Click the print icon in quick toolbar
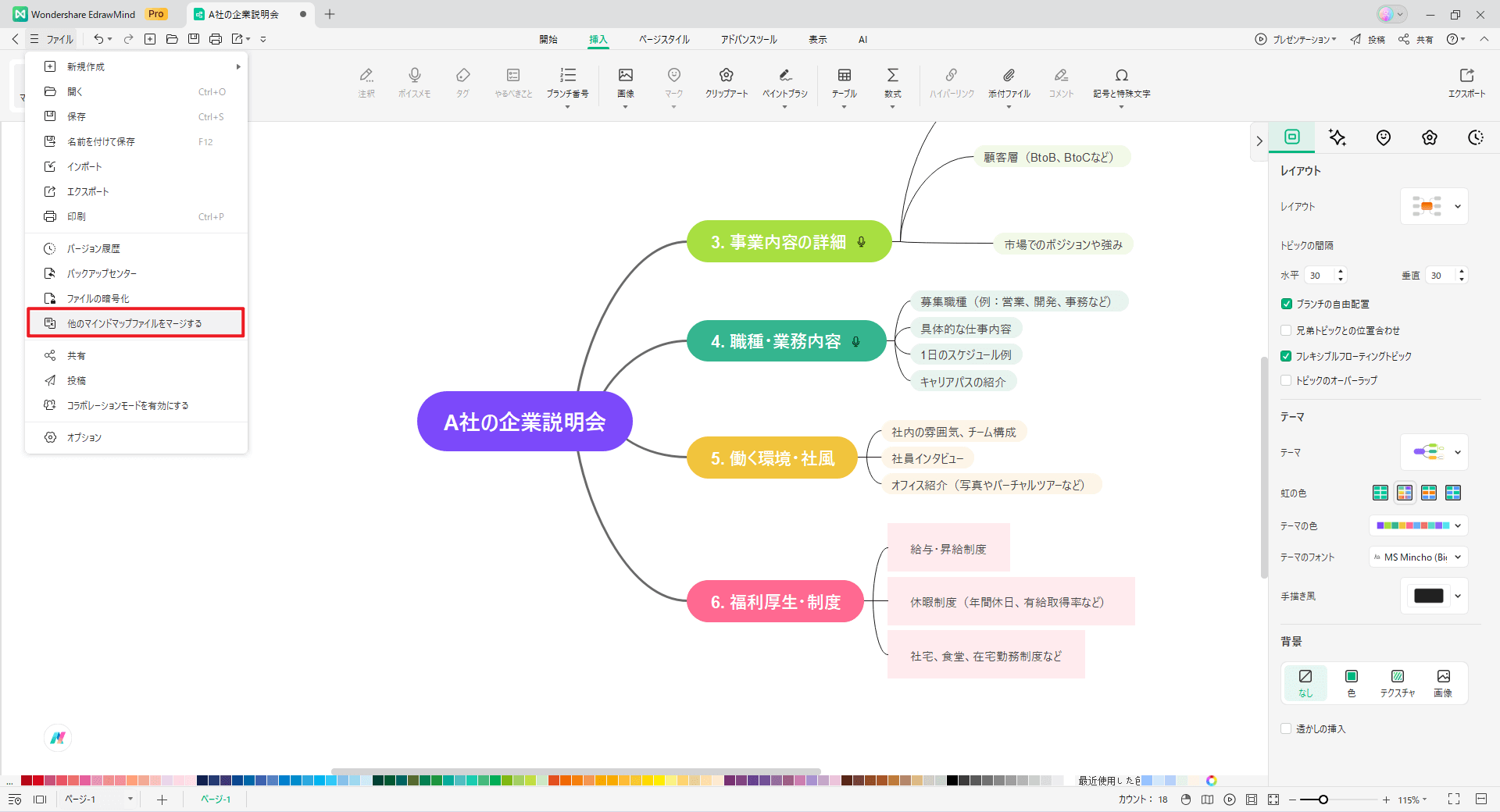 coord(216,39)
